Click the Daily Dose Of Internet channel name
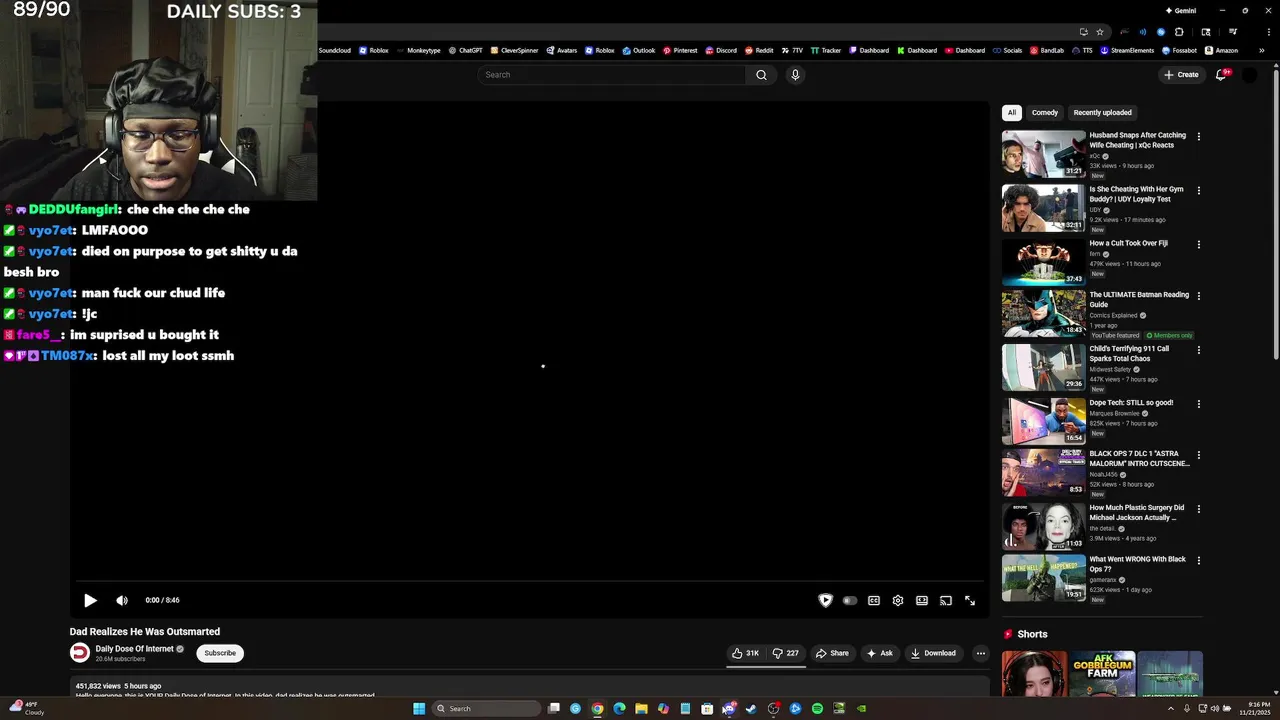This screenshot has width=1280, height=720. [135, 649]
